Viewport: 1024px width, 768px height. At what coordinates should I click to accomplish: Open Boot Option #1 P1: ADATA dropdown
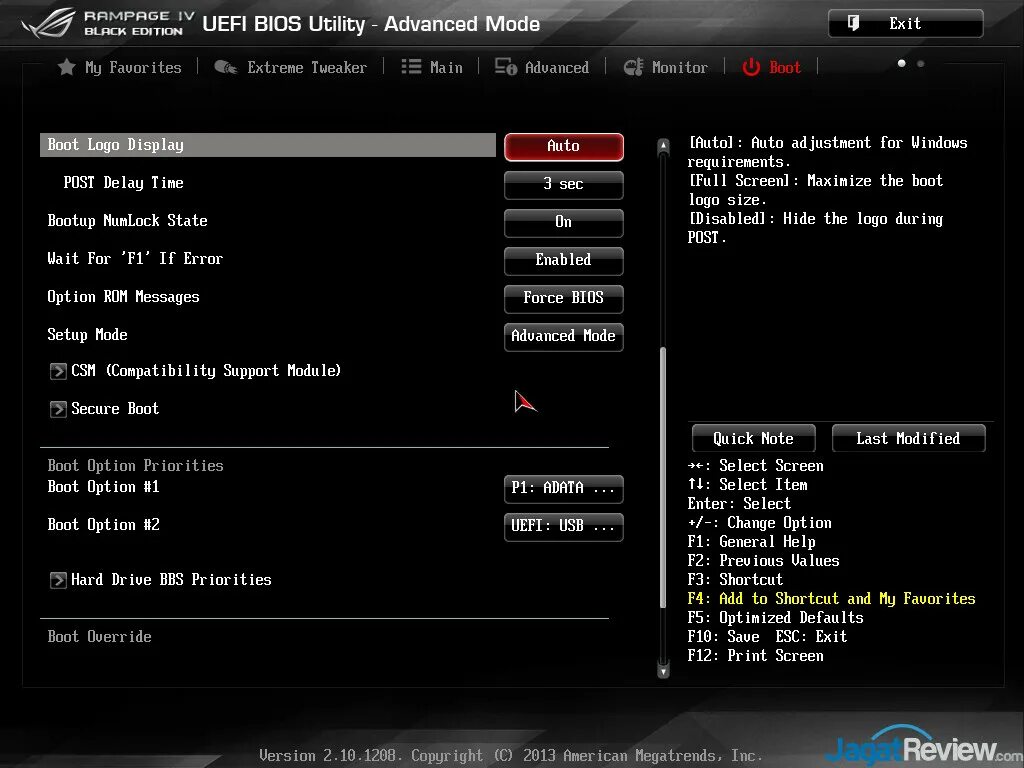[x=564, y=488]
